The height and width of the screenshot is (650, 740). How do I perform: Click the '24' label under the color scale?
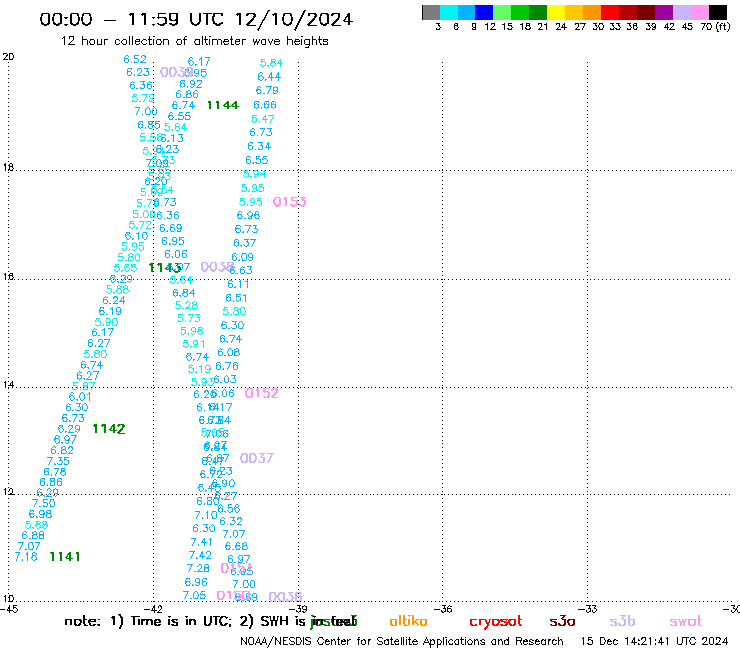[561, 26]
